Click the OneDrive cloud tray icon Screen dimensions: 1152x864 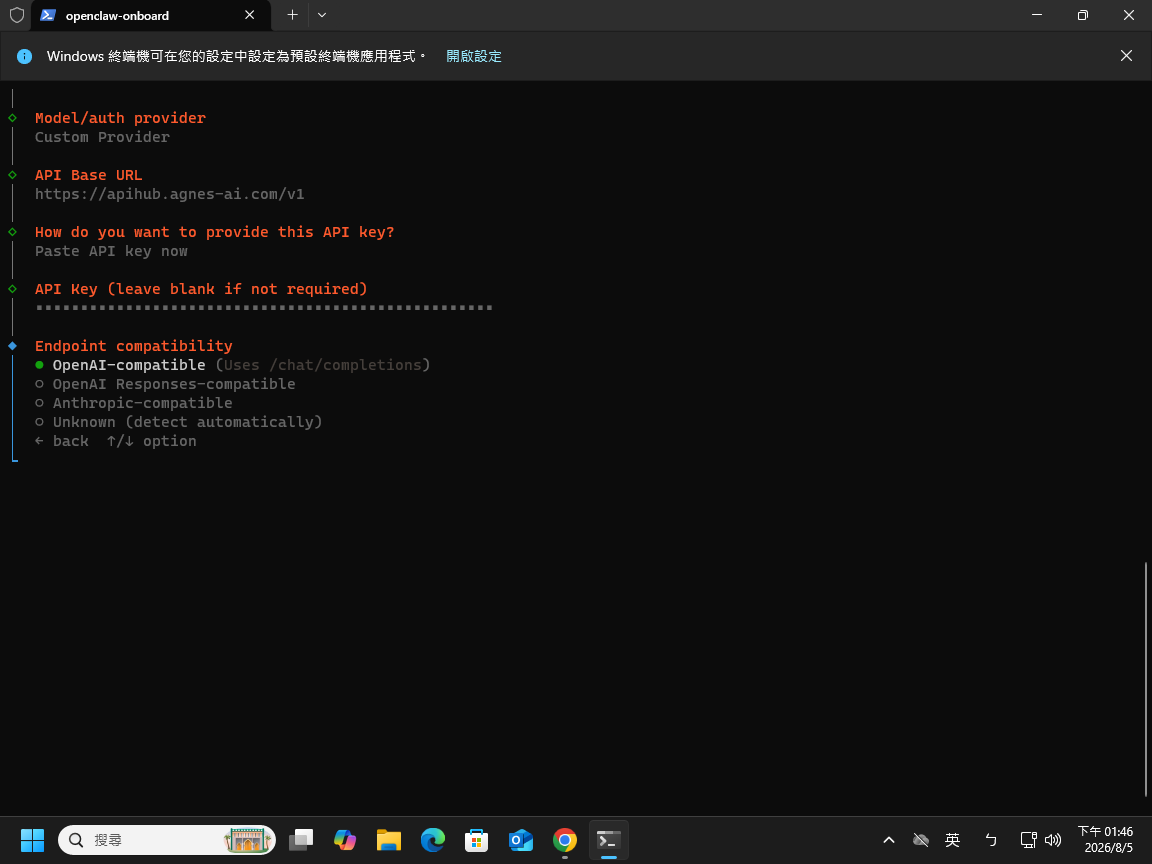(921, 840)
